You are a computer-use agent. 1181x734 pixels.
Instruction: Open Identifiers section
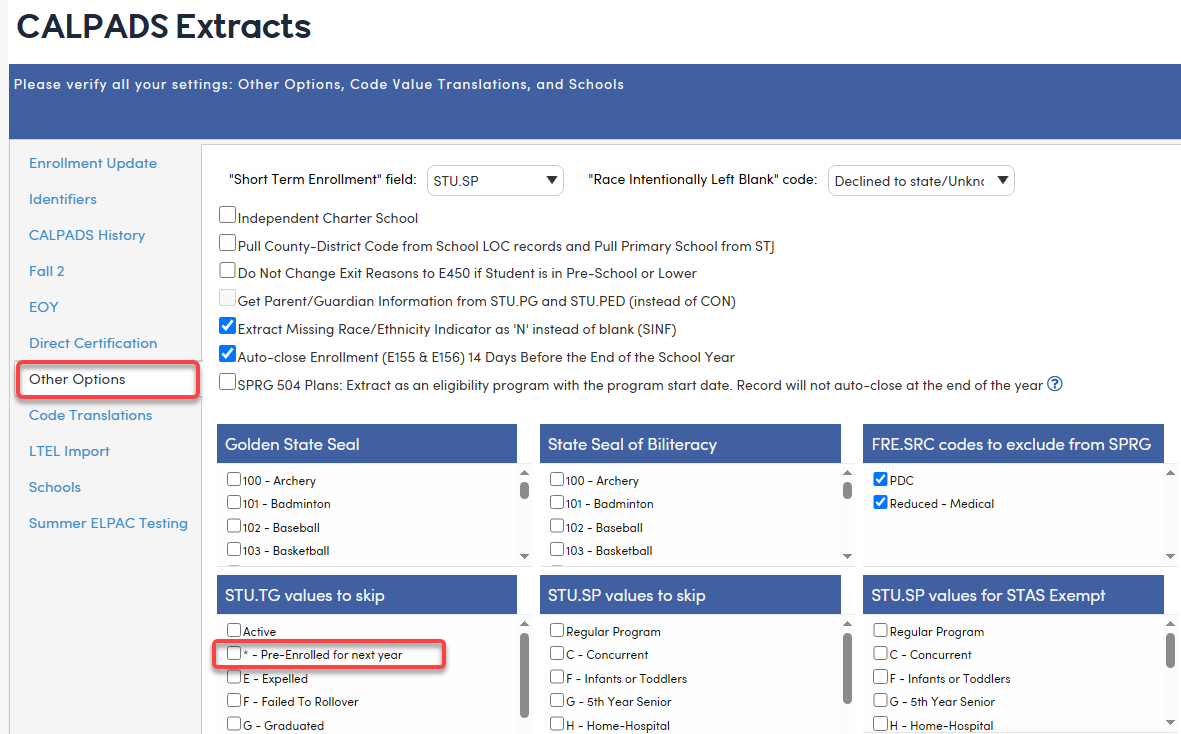pyautogui.click(x=63, y=199)
